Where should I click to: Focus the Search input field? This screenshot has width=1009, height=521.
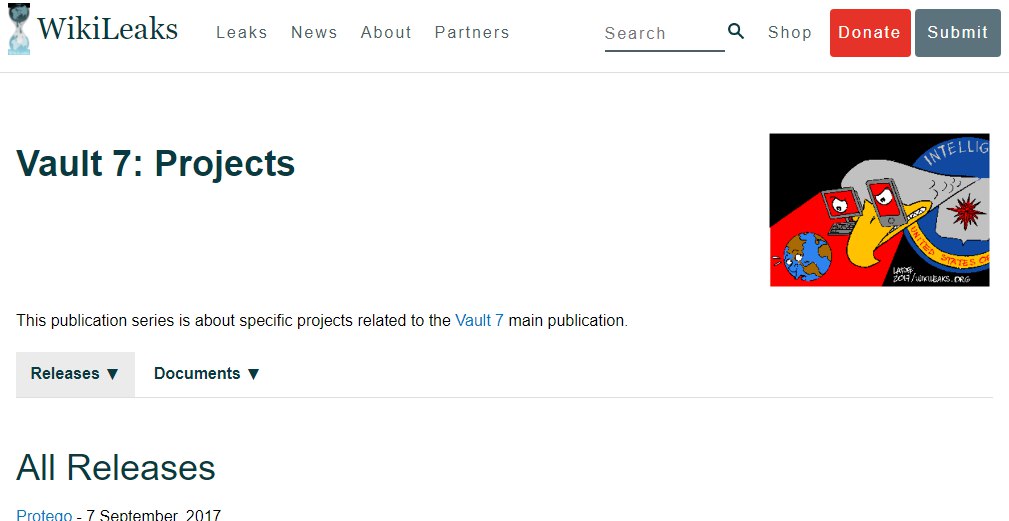click(663, 33)
